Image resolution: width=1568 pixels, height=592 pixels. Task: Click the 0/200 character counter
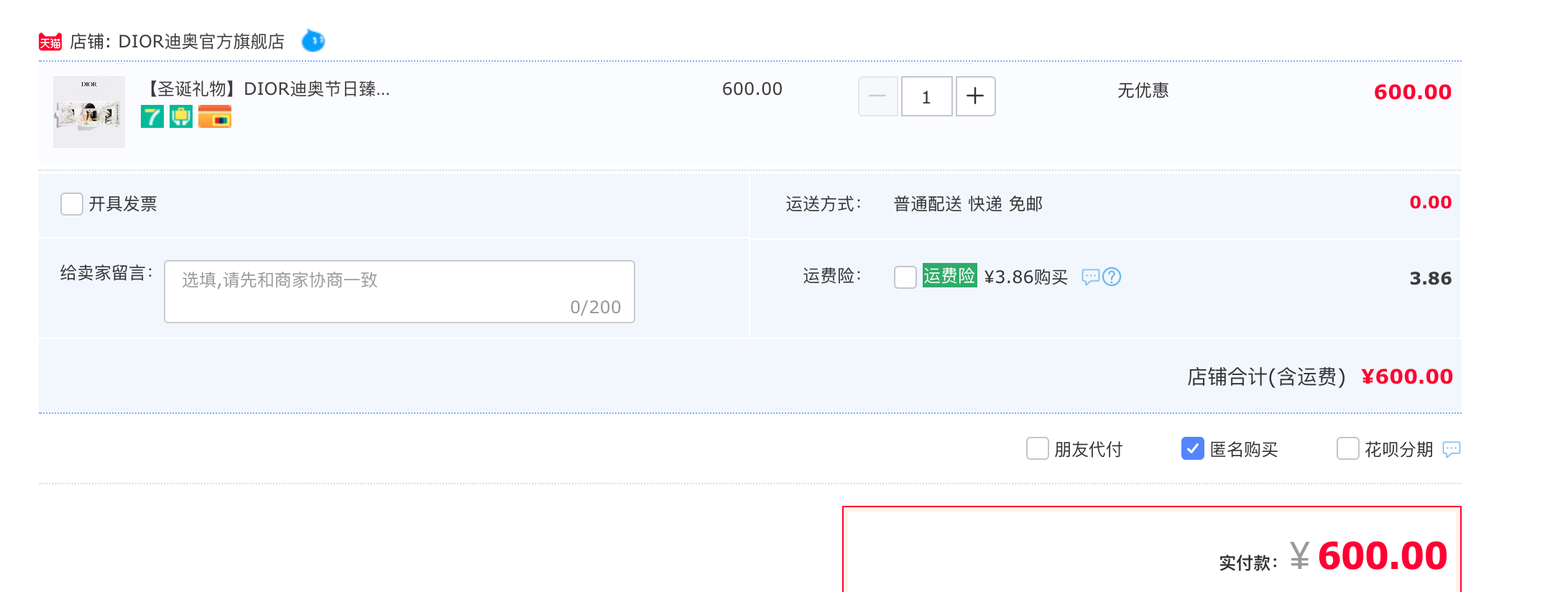coord(596,307)
